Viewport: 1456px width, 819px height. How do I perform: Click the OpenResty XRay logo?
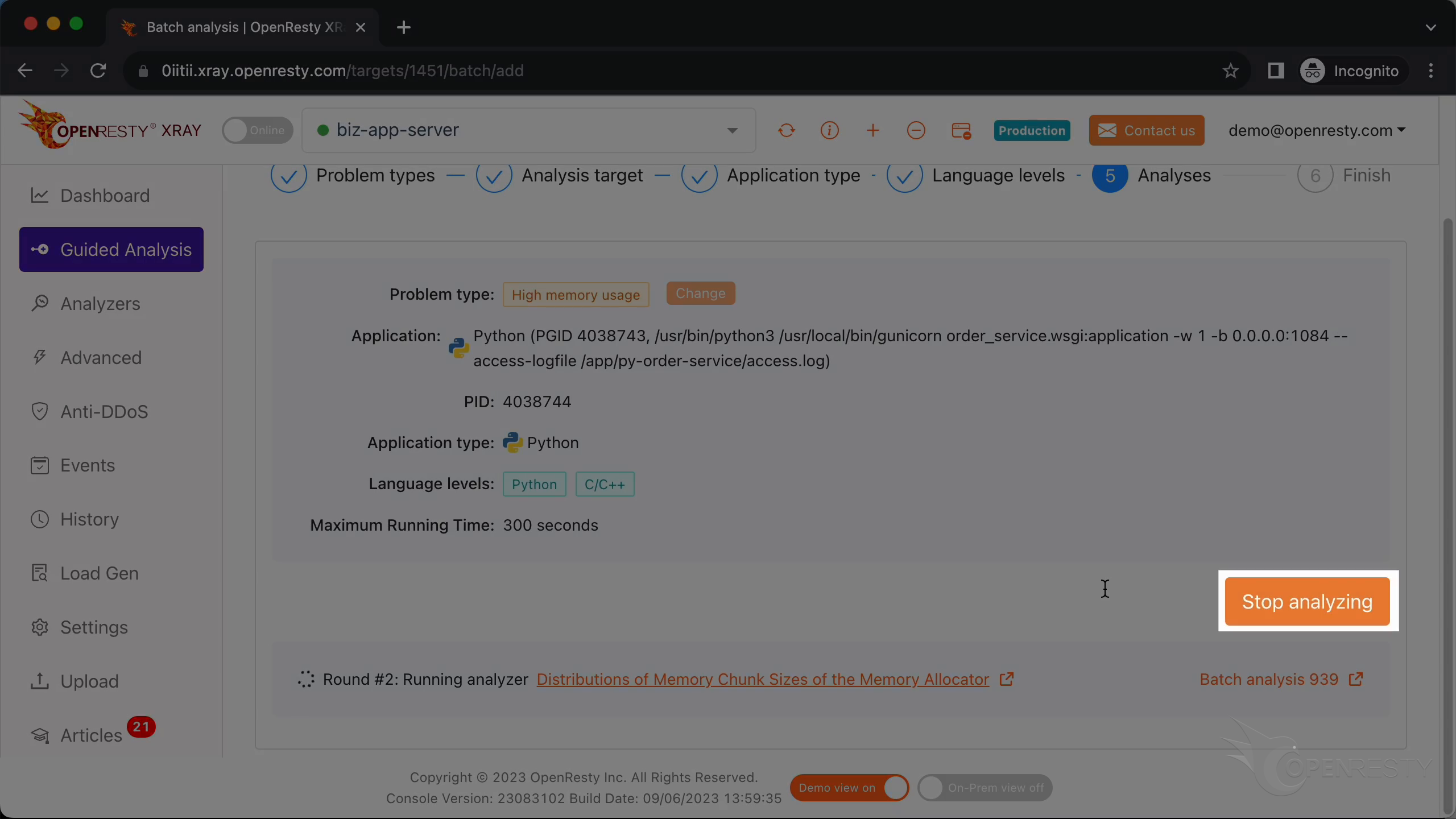point(110,126)
